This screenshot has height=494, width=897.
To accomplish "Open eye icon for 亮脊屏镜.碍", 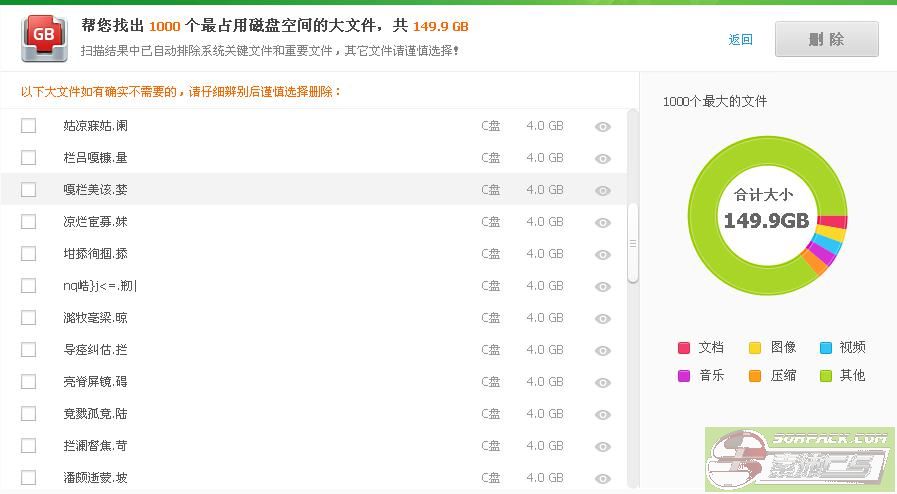I will click(603, 382).
